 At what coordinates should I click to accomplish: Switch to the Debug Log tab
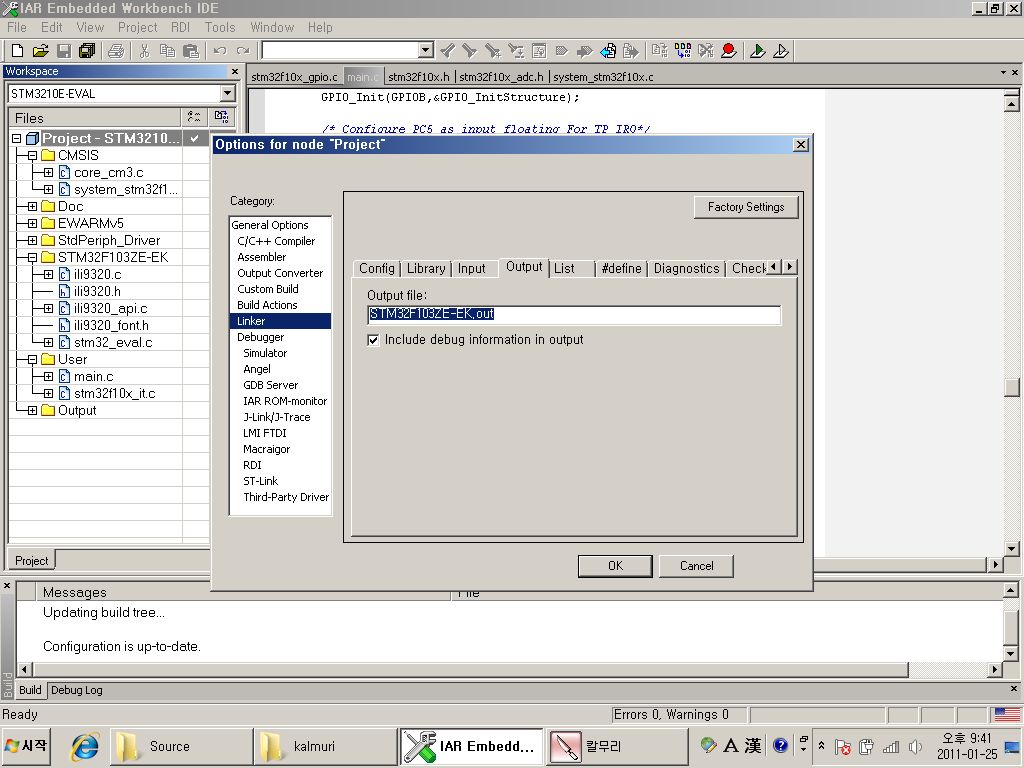tap(76, 690)
